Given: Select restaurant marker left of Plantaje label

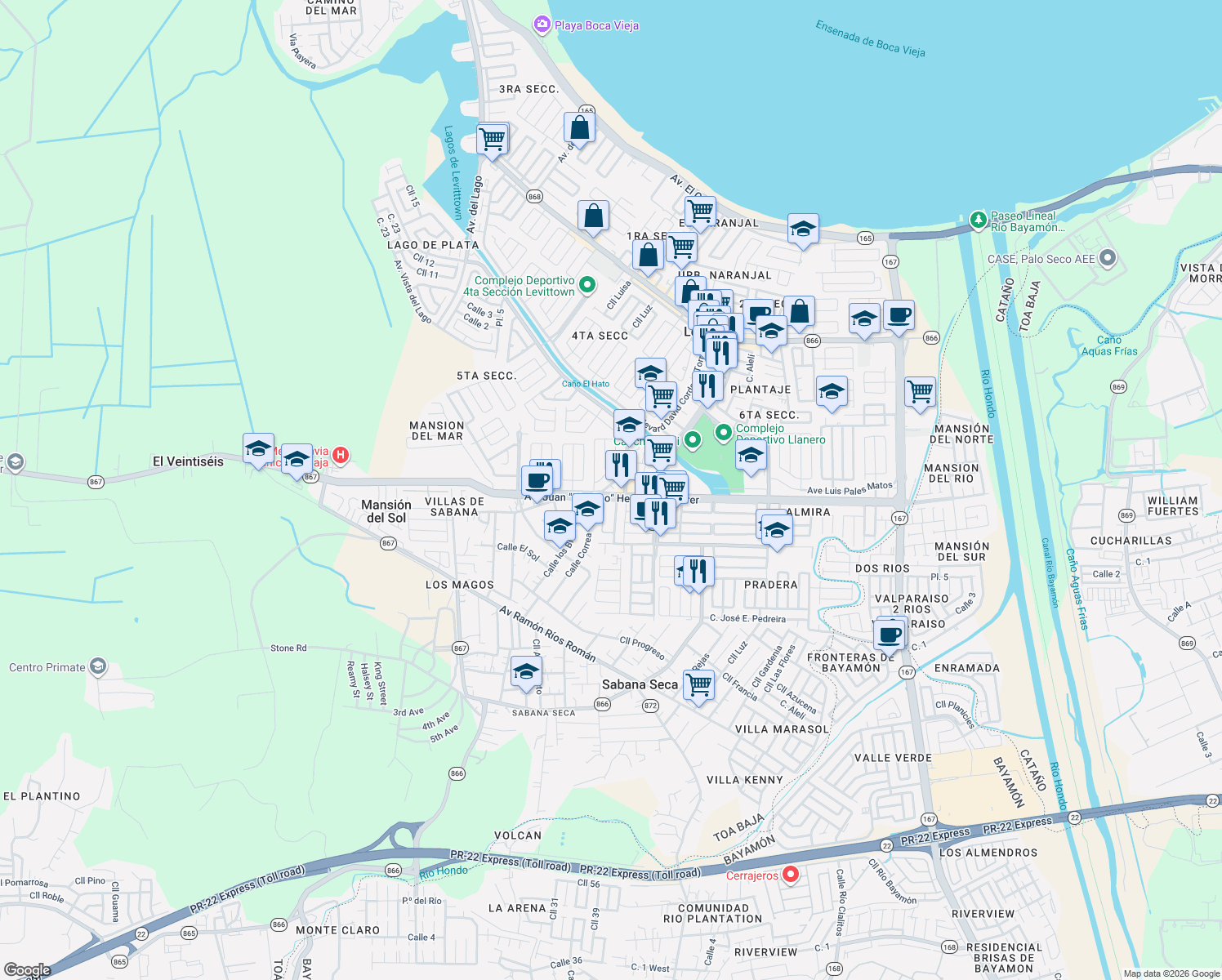Looking at the screenshot, I should [707, 386].
